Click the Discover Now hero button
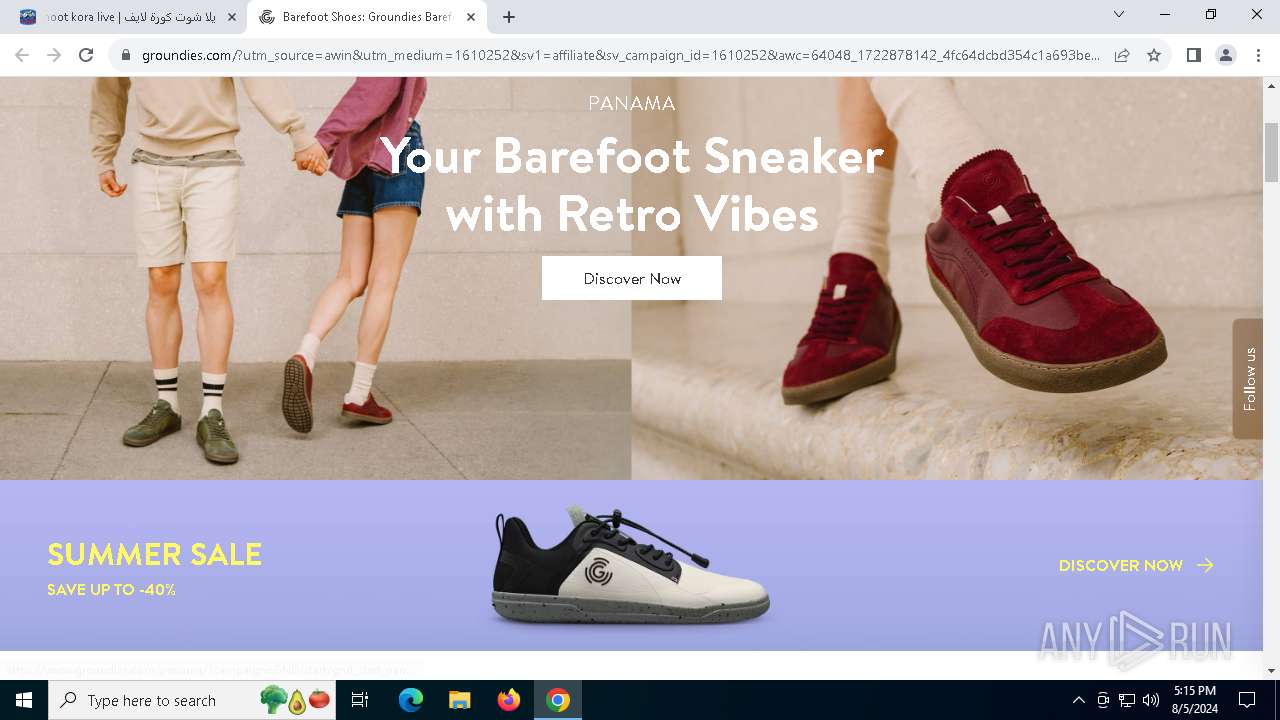 tap(632, 278)
